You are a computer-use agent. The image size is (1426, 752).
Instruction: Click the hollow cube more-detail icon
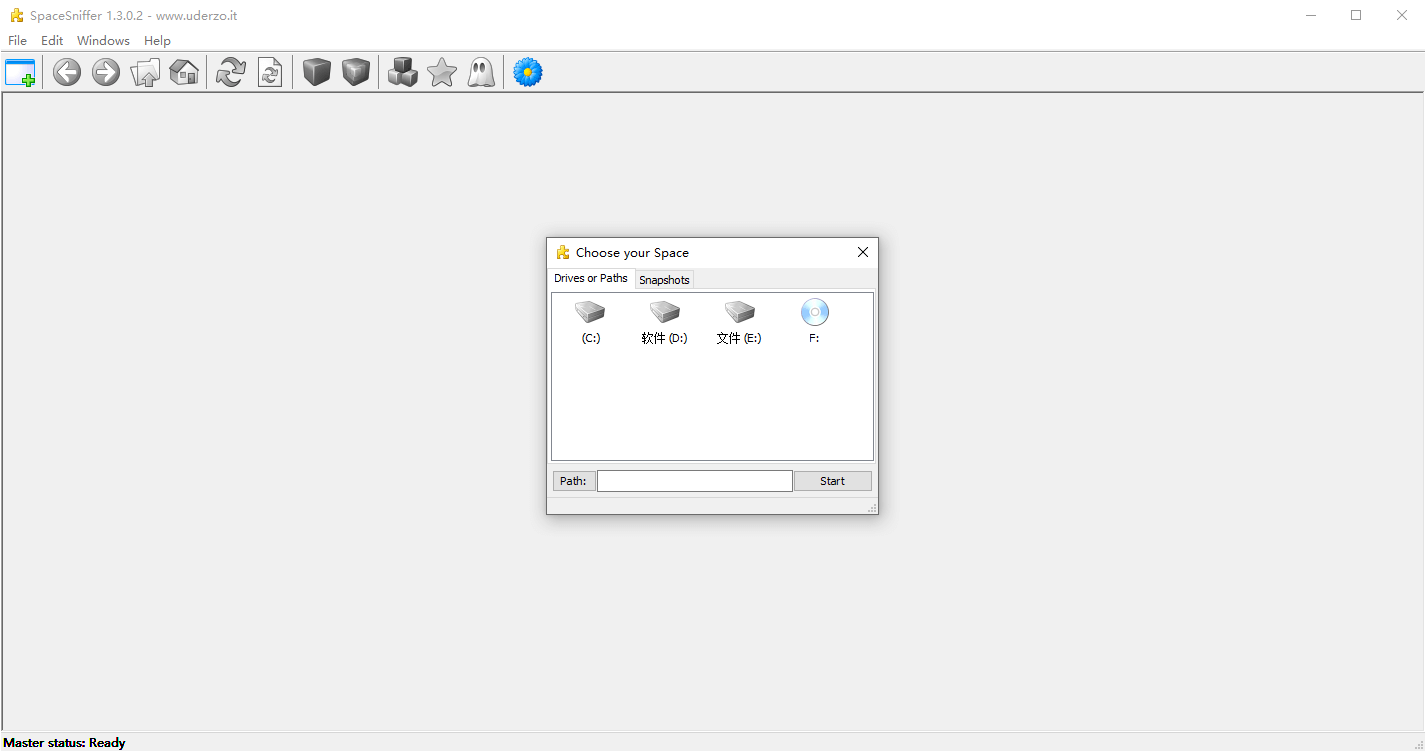click(x=356, y=73)
